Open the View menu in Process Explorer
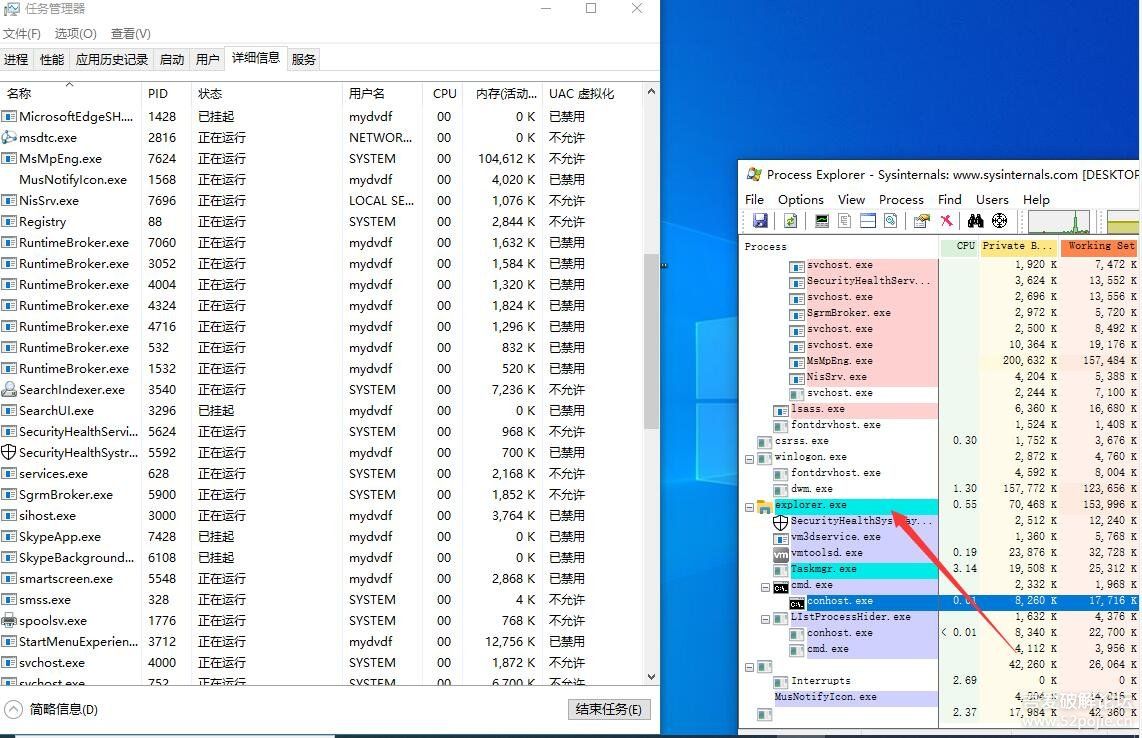1142x738 pixels. pos(851,200)
